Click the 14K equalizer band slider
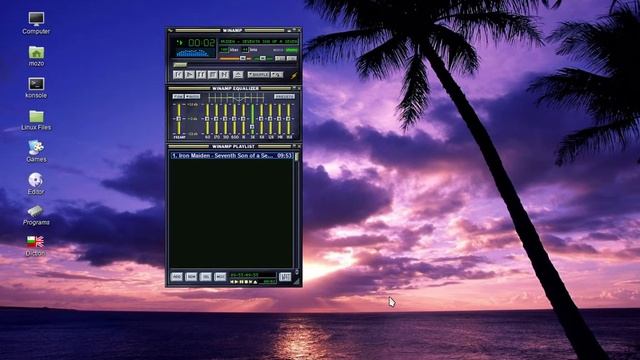Screen dimensions: 640x360 point(280,119)
